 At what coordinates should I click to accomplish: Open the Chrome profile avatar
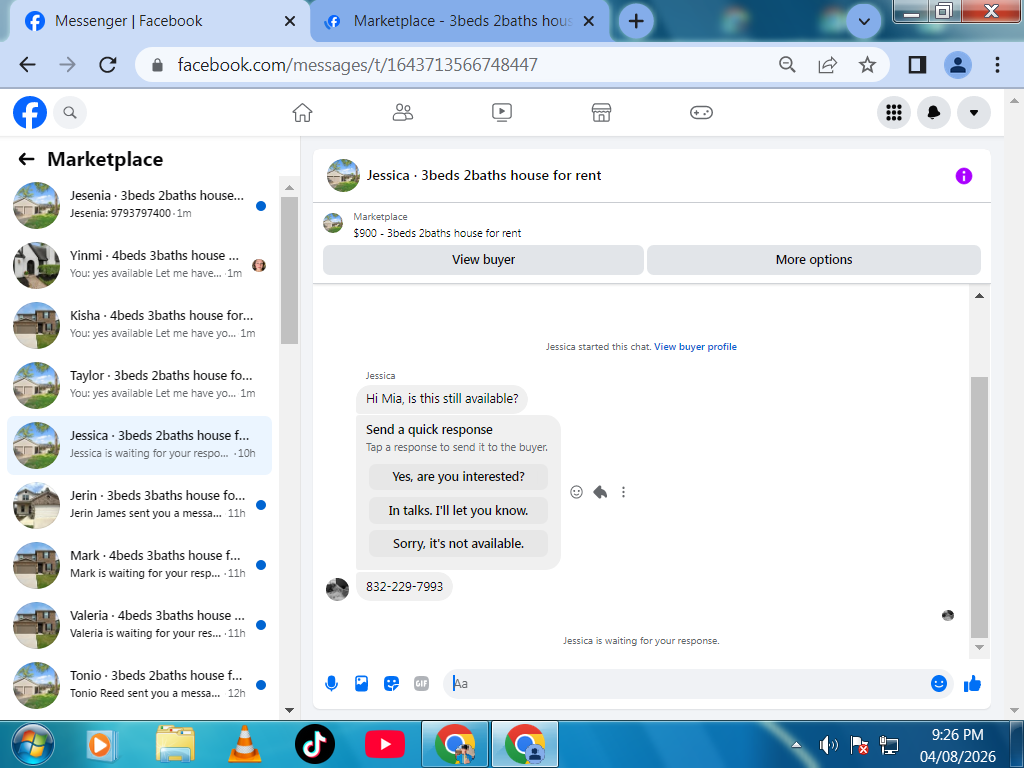coord(958,65)
